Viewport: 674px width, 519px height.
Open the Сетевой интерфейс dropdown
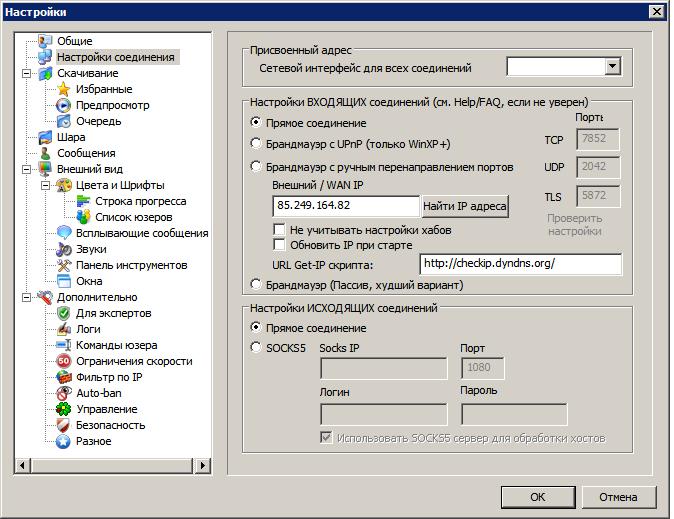coord(612,67)
